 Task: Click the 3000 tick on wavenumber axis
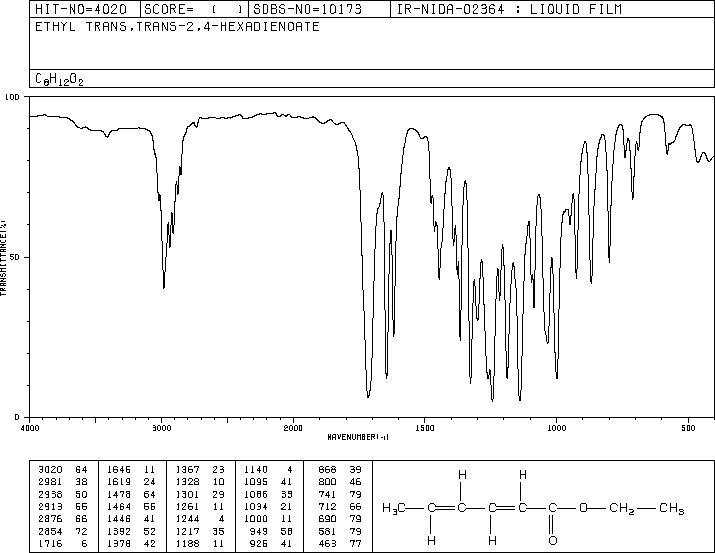[x=161, y=427]
